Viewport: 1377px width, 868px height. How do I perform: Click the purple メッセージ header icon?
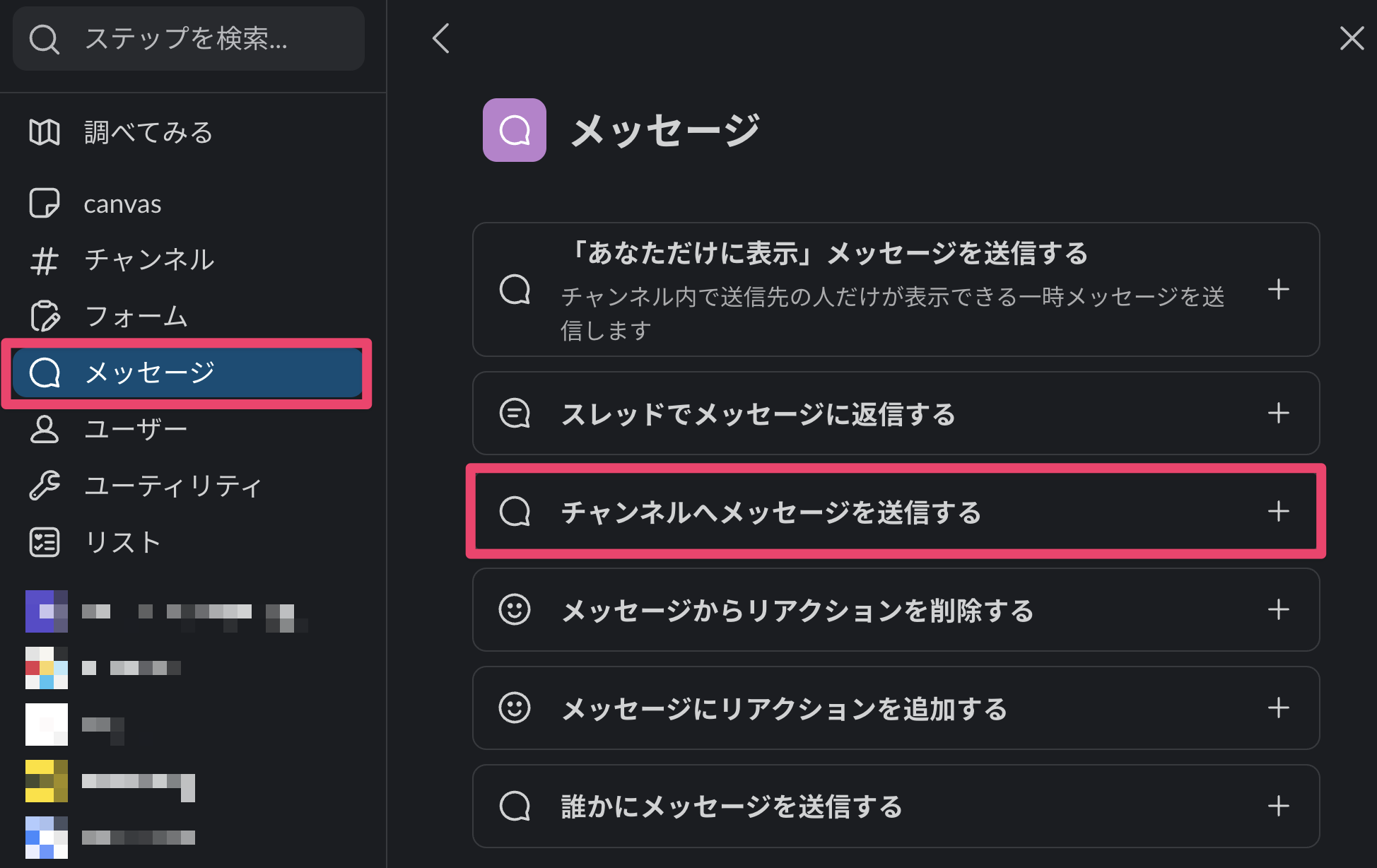[x=514, y=130]
